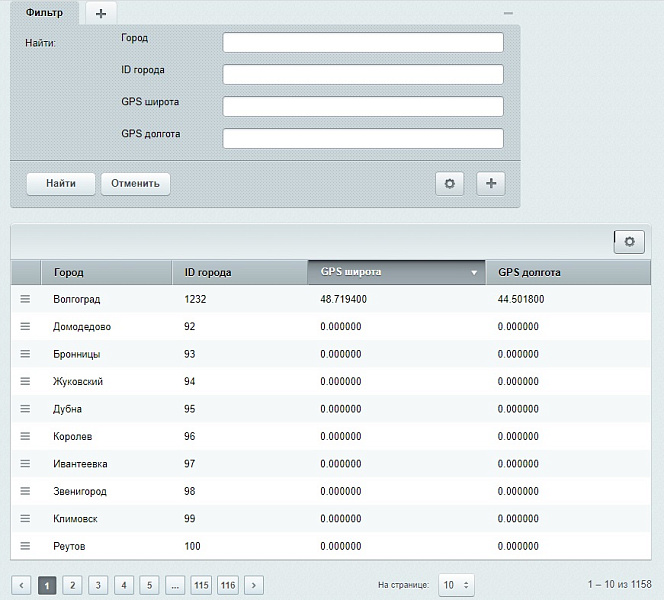
Task: Click the Найти button
Action: click(60, 184)
